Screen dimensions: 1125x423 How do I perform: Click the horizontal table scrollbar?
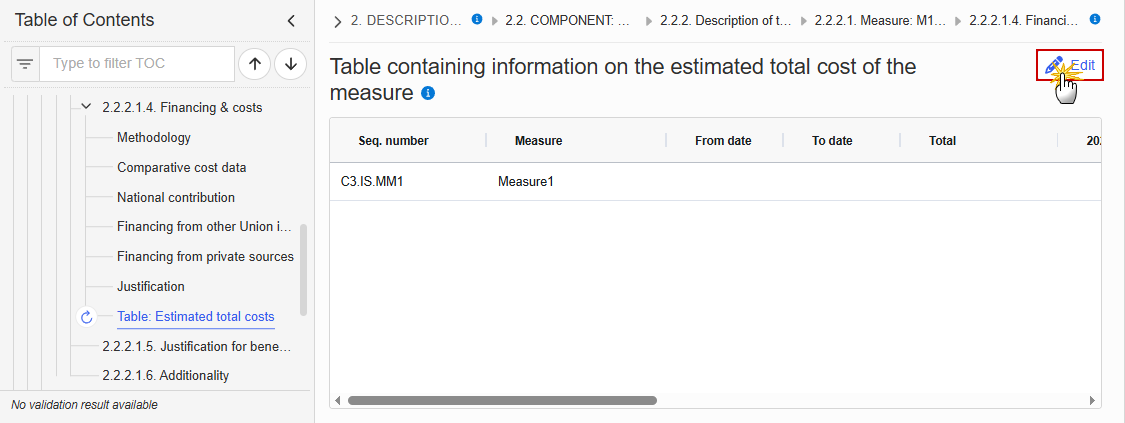502,400
